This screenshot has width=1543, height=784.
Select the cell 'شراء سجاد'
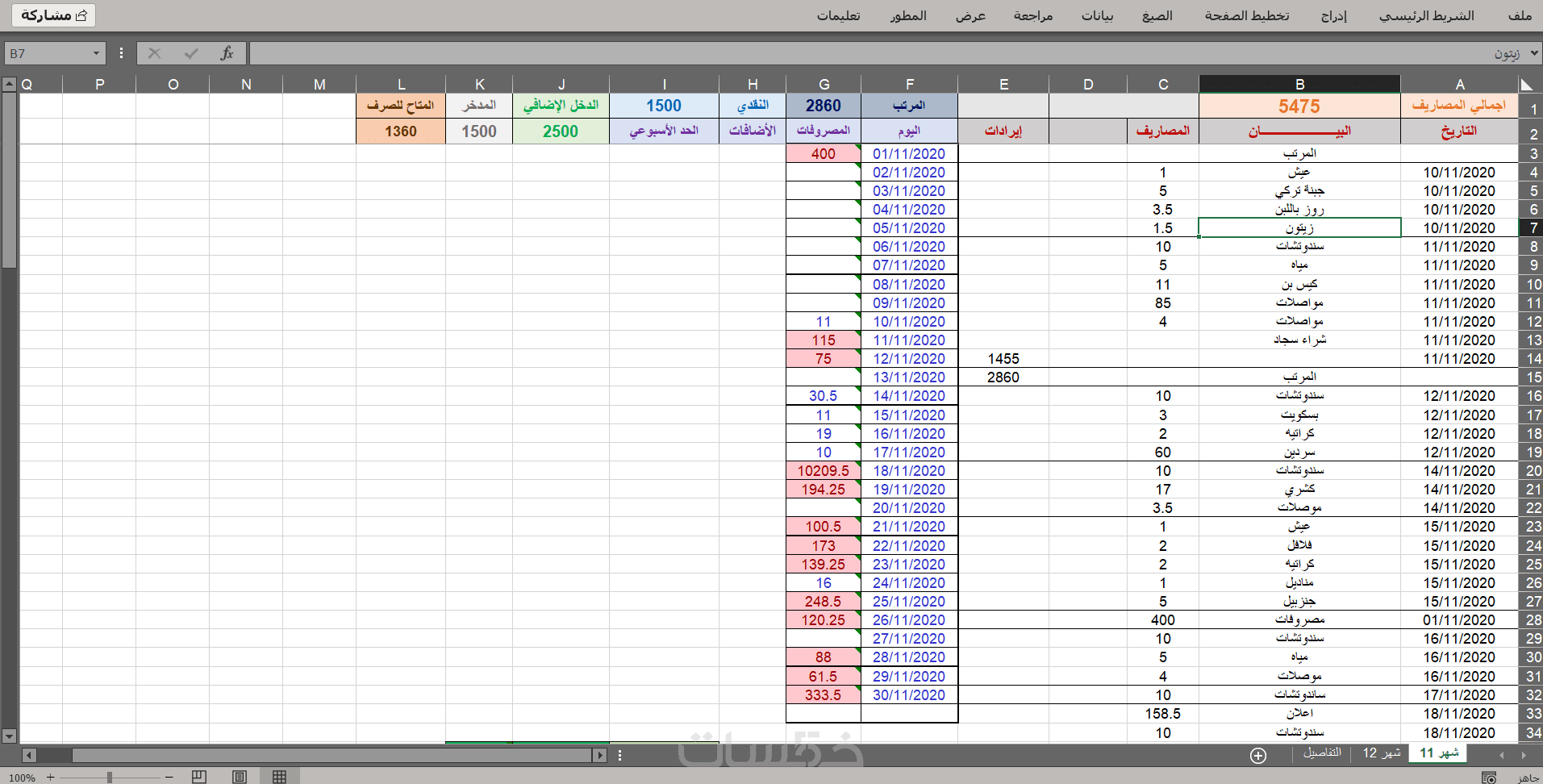pyautogui.click(x=1299, y=340)
